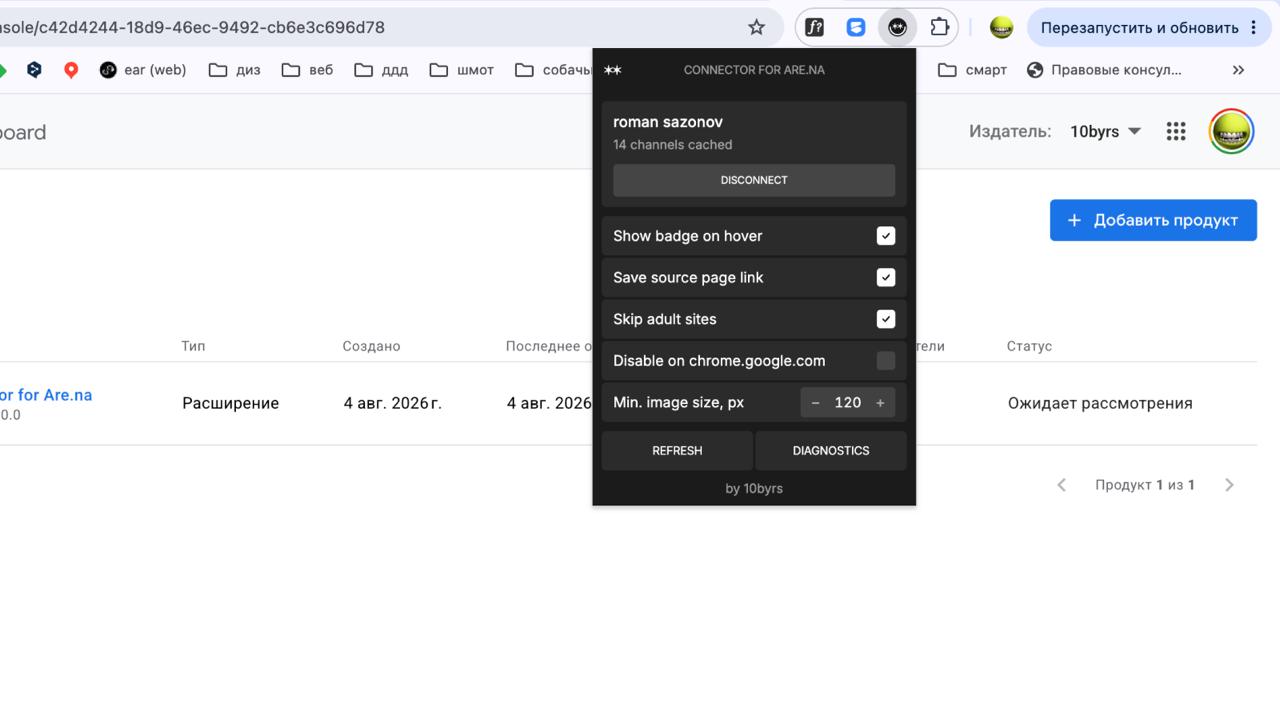
Task: Click the Disconnect button
Action: [x=754, y=180]
